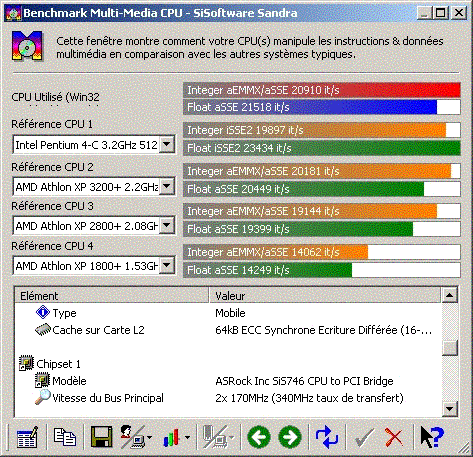Click the green forward arrow button
This screenshot has width=473, height=457.
click(290, 437)
